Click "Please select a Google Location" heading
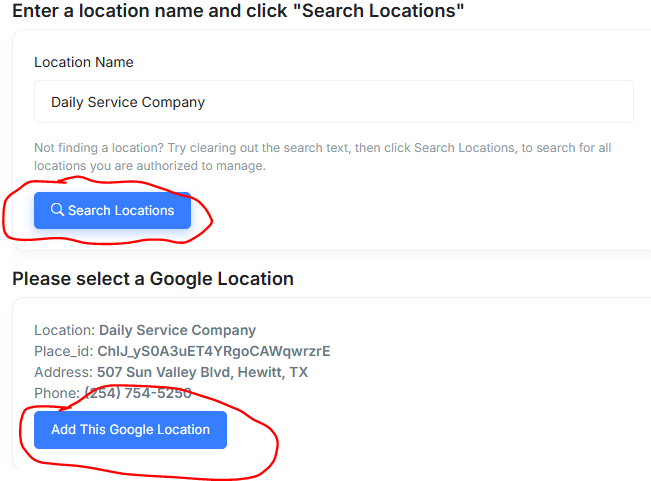Screen dimensions: 651x481 pos(153,279)
